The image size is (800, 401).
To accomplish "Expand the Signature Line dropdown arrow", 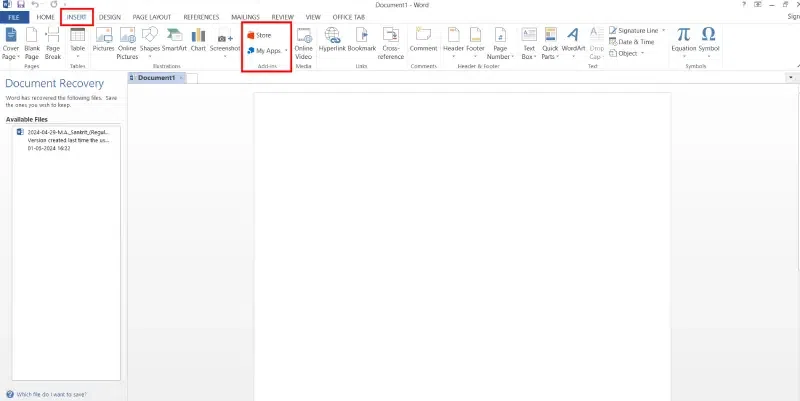I will [663, 31].
